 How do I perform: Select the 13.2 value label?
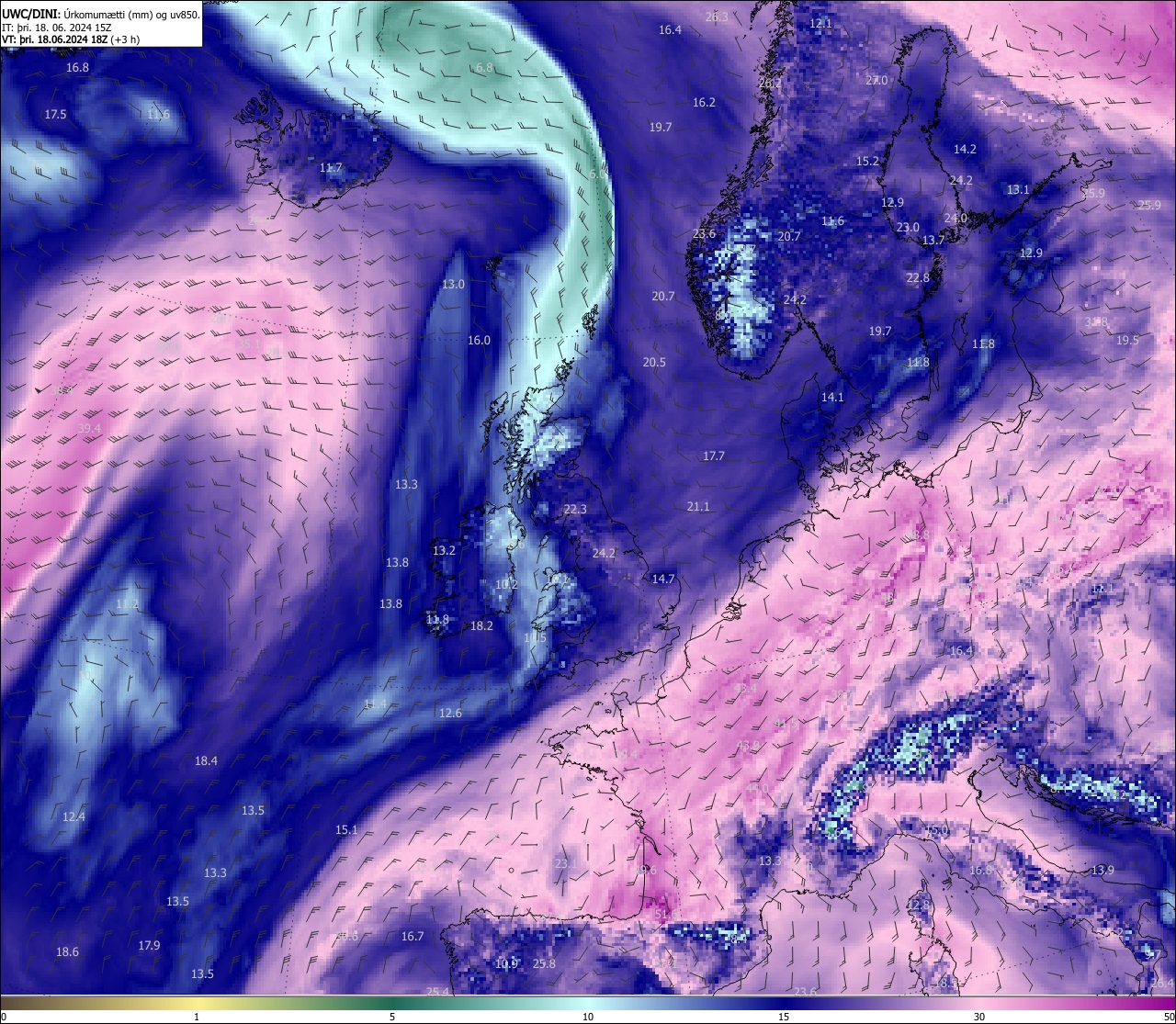click(x=444, y=551)
